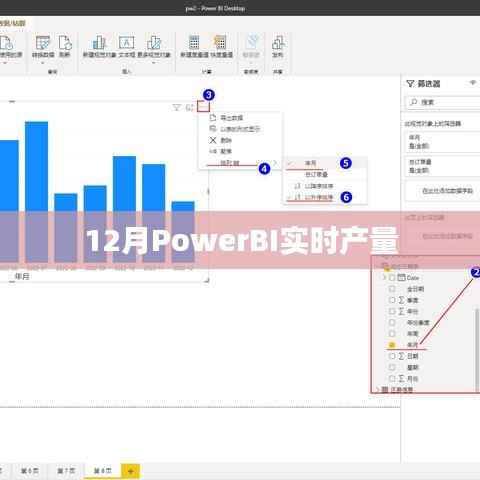Open dropdown arrow under 更多视觉对象
This screenshot has height=480, width=480.
point(154,63)
